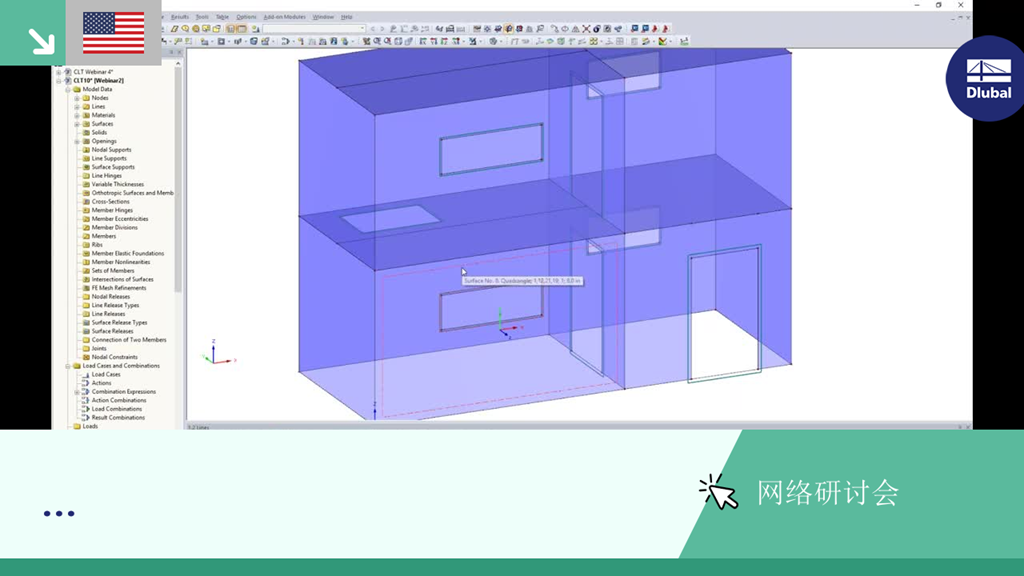Select Connection of Two Members item
Image resolution: width=1024 pixels, height=576 pixels.
click(129, 340)
